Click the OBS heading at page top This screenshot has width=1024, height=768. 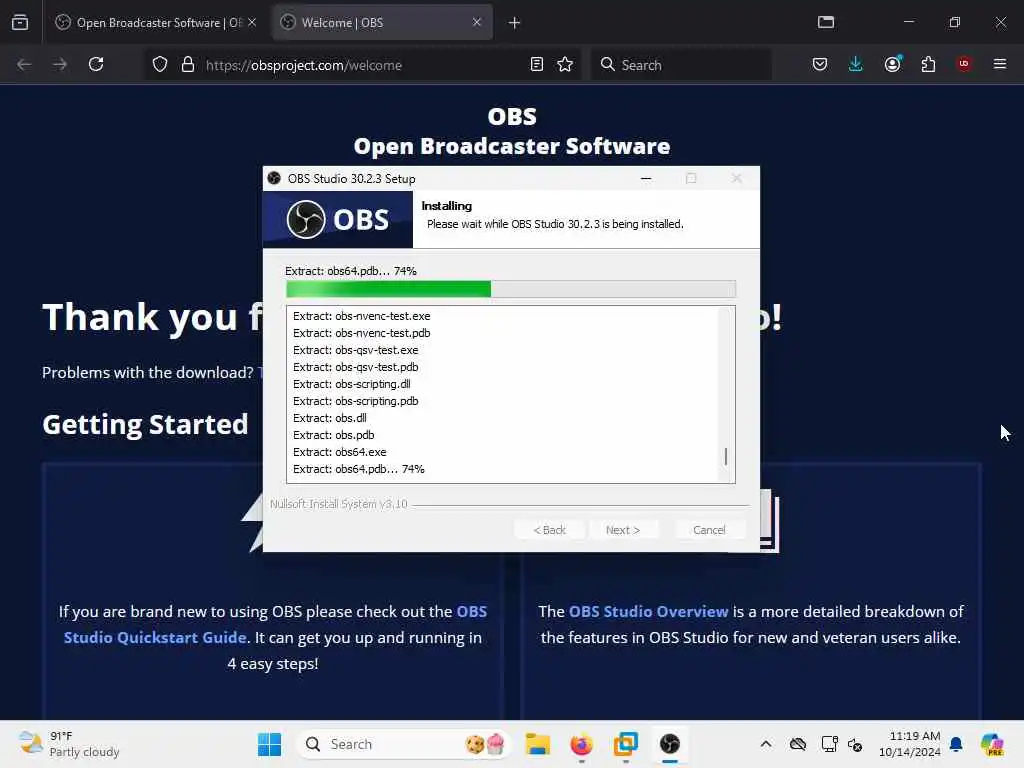[512, 116]
